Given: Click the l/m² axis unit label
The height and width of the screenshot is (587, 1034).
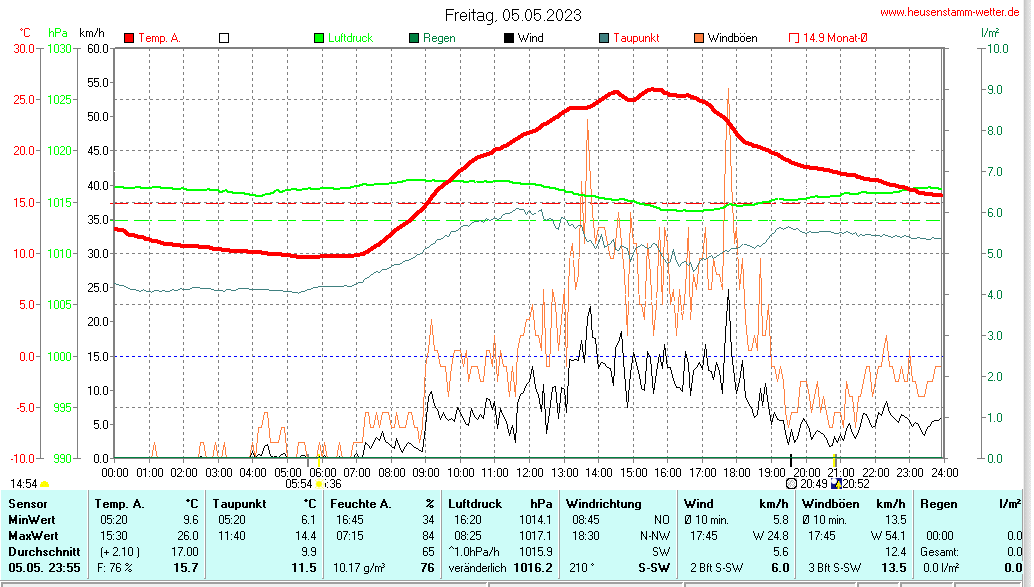Looking at the screenshot, I should point(989,33).
